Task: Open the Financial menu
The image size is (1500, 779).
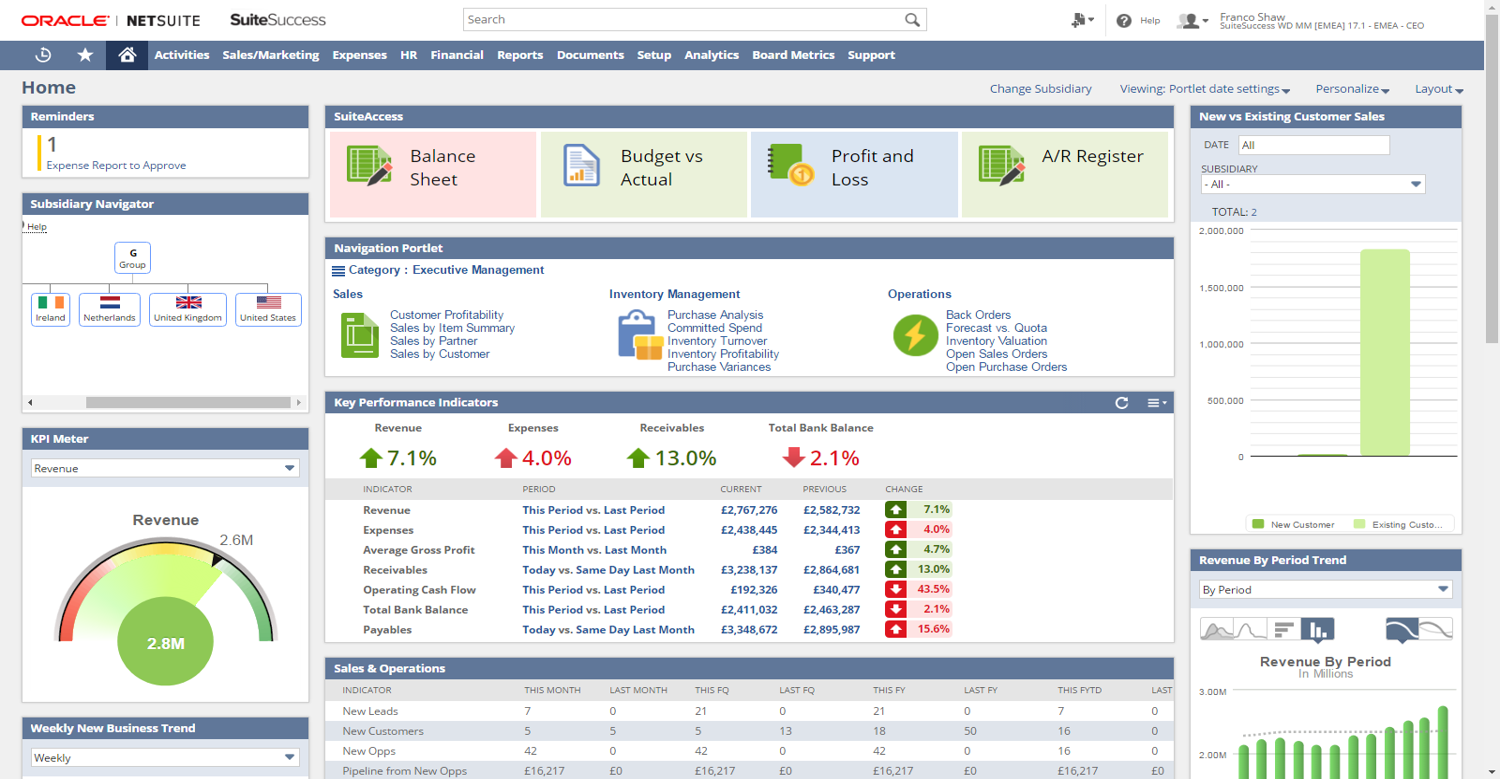Action: point(457,55)
